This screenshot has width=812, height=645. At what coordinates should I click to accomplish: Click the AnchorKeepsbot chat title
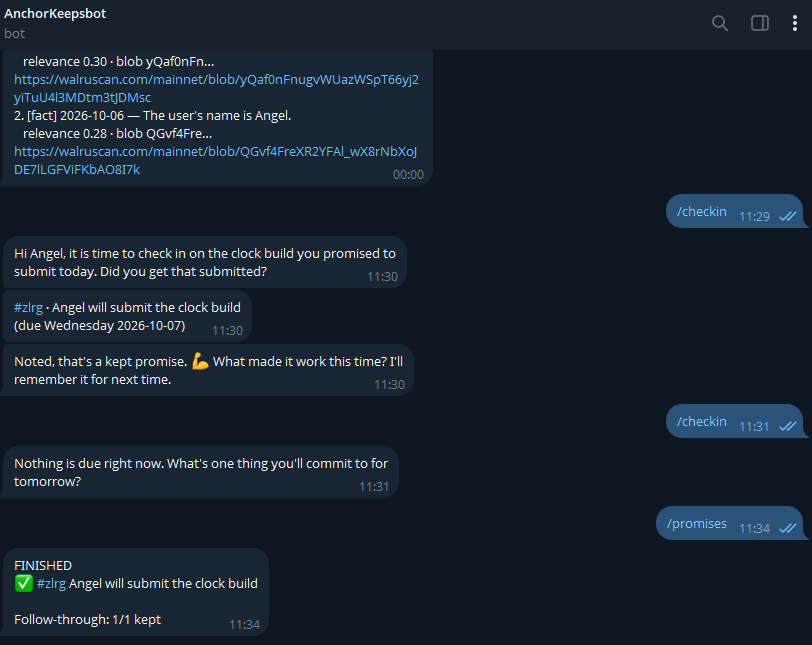[55, 13]
